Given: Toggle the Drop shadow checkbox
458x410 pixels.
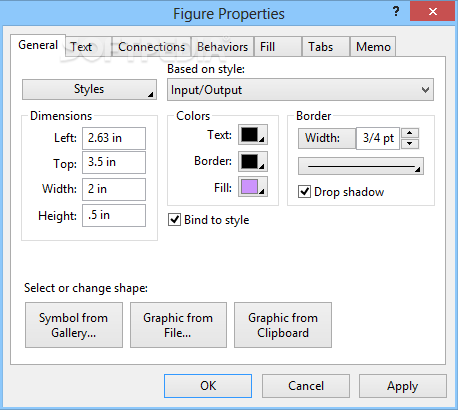Looking at the screenshot, I should pyautogui.click(x=304, y=192).
